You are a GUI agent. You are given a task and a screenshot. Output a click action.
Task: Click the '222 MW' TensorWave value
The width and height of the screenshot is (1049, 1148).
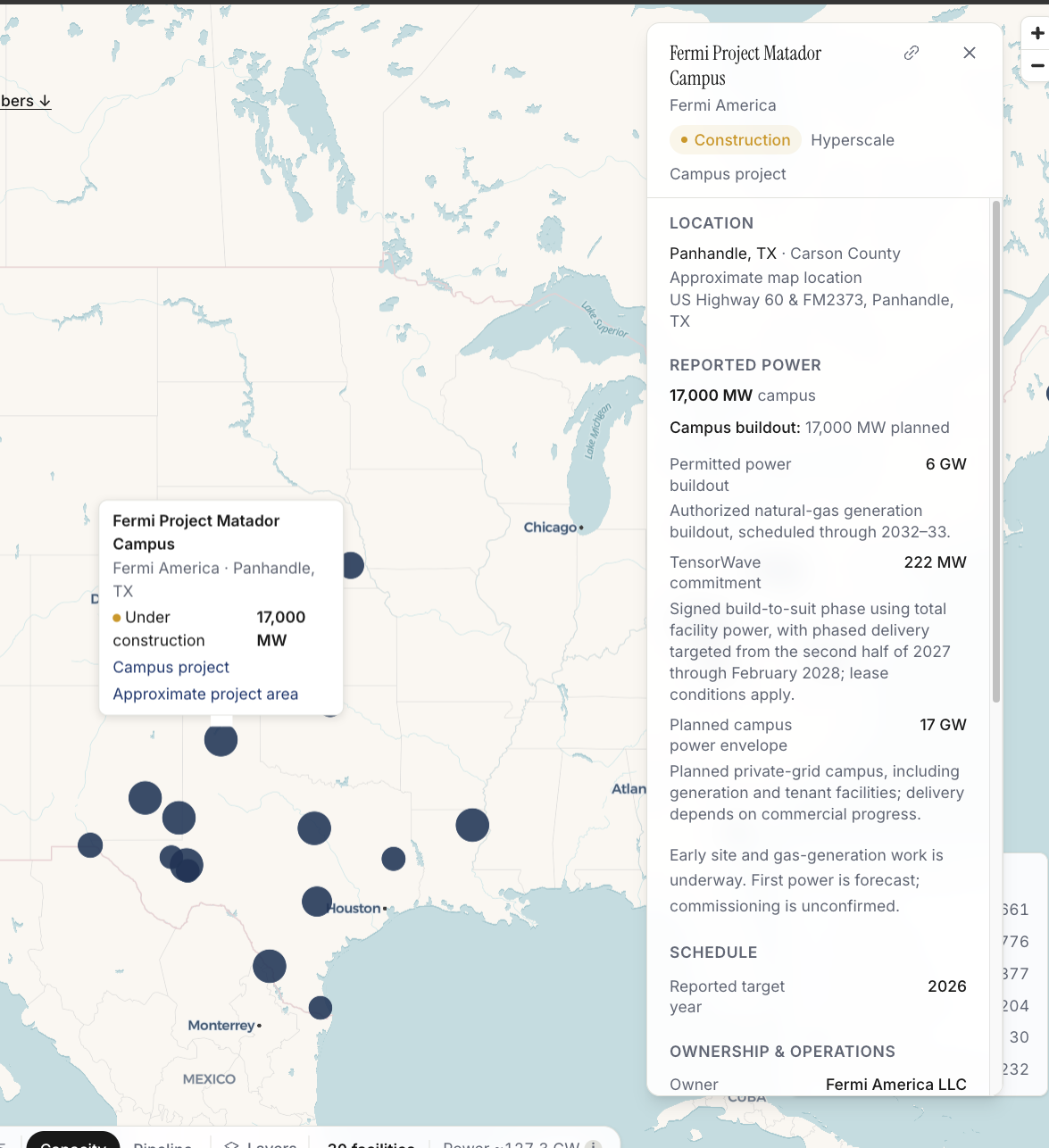[x=936, y=562]
